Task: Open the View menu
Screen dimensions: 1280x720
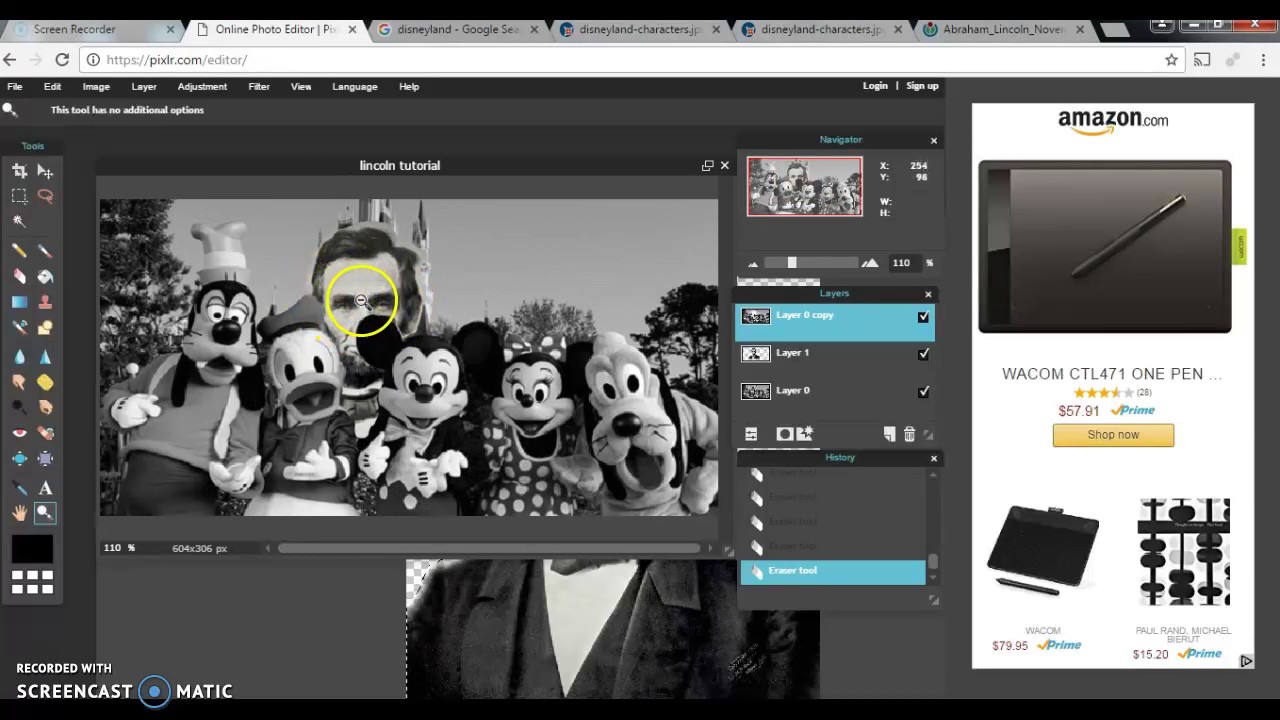Action: pyautogui.click(x=301, y=87)
